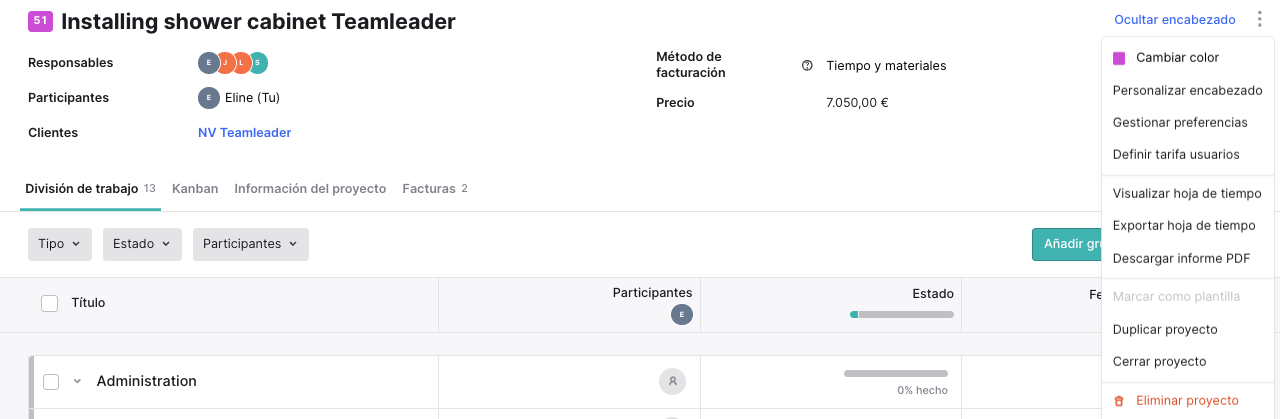Click the trash icon for Eliminar proyecto
This screenshot has height=419, width=1280.
1119,401
